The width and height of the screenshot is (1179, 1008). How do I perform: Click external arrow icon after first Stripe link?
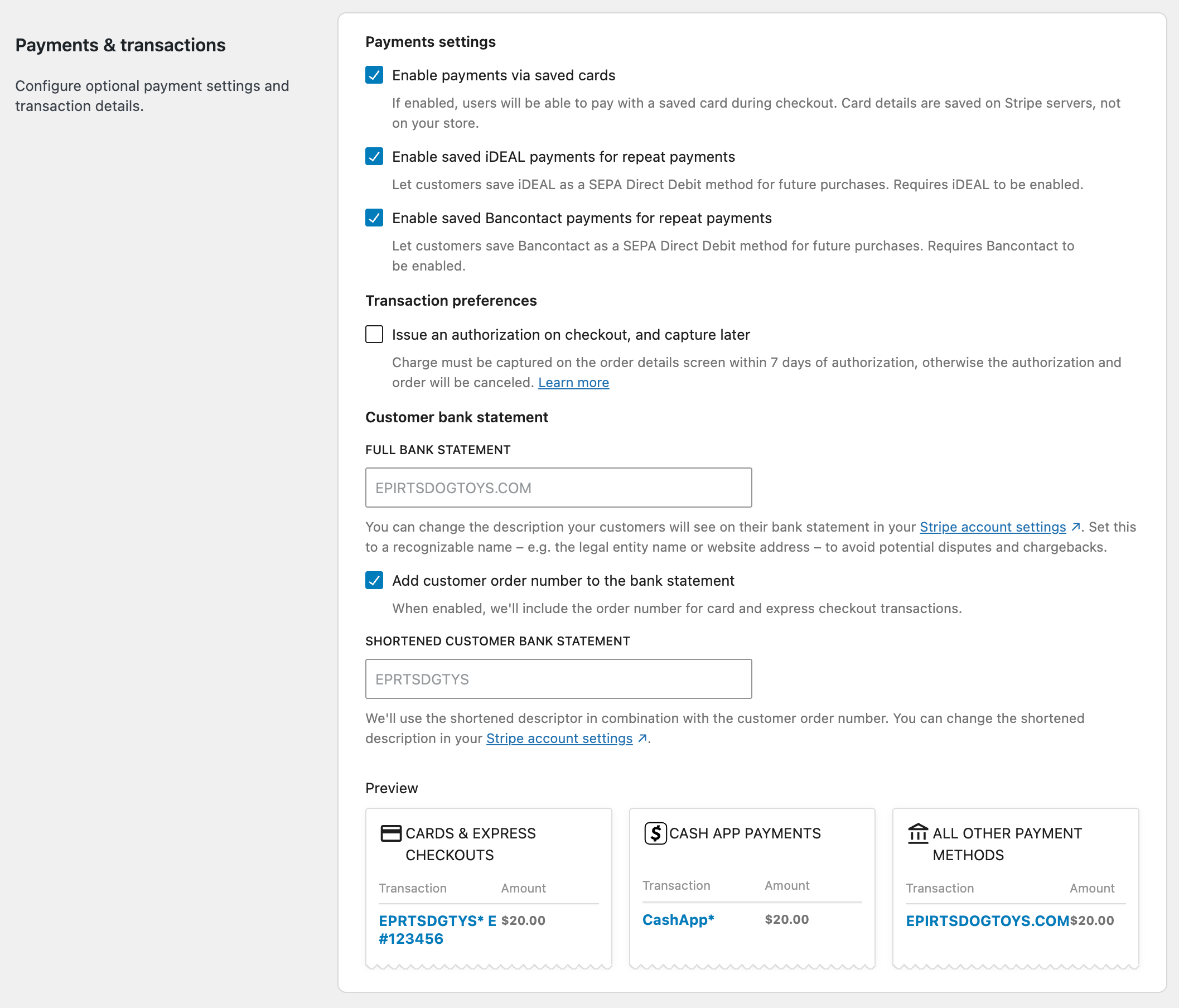click(1075, 527)
